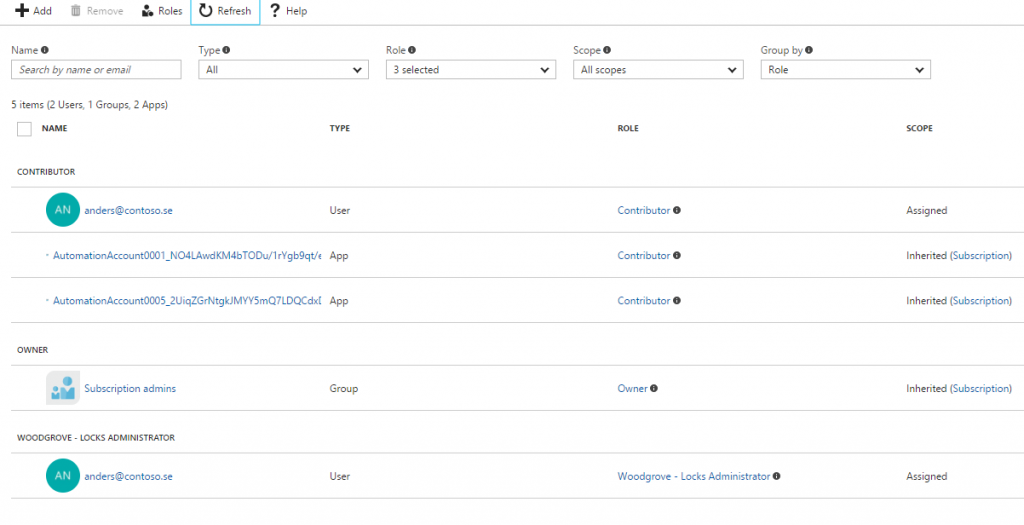Open anders@contoso.se under Woodgrove Locks Administrator
The image size is (1024, 525).
(129, 476)
